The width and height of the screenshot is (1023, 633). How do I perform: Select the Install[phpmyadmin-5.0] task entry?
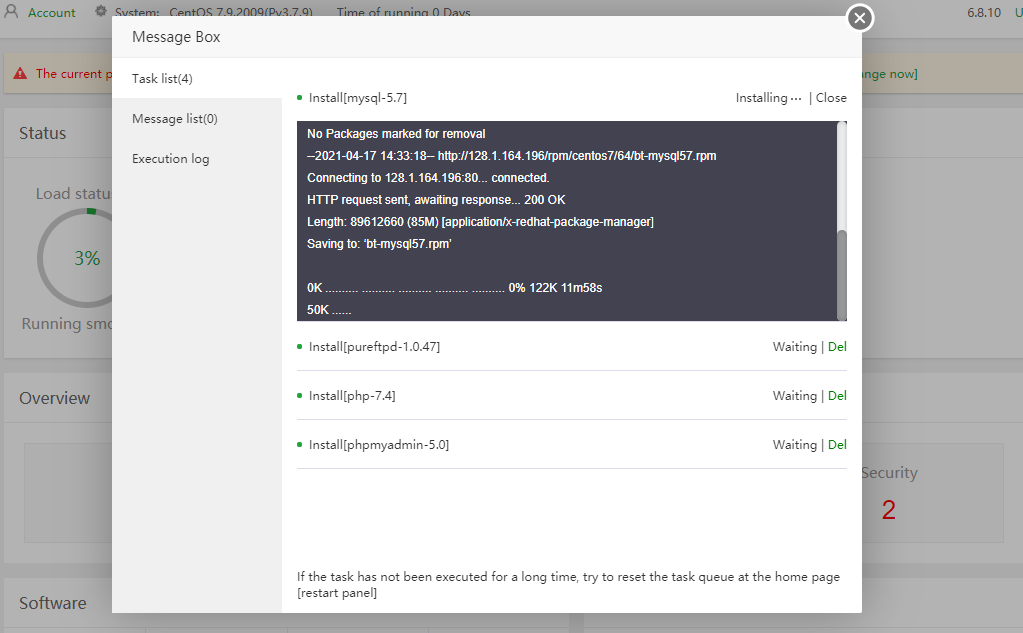[378, 445]
